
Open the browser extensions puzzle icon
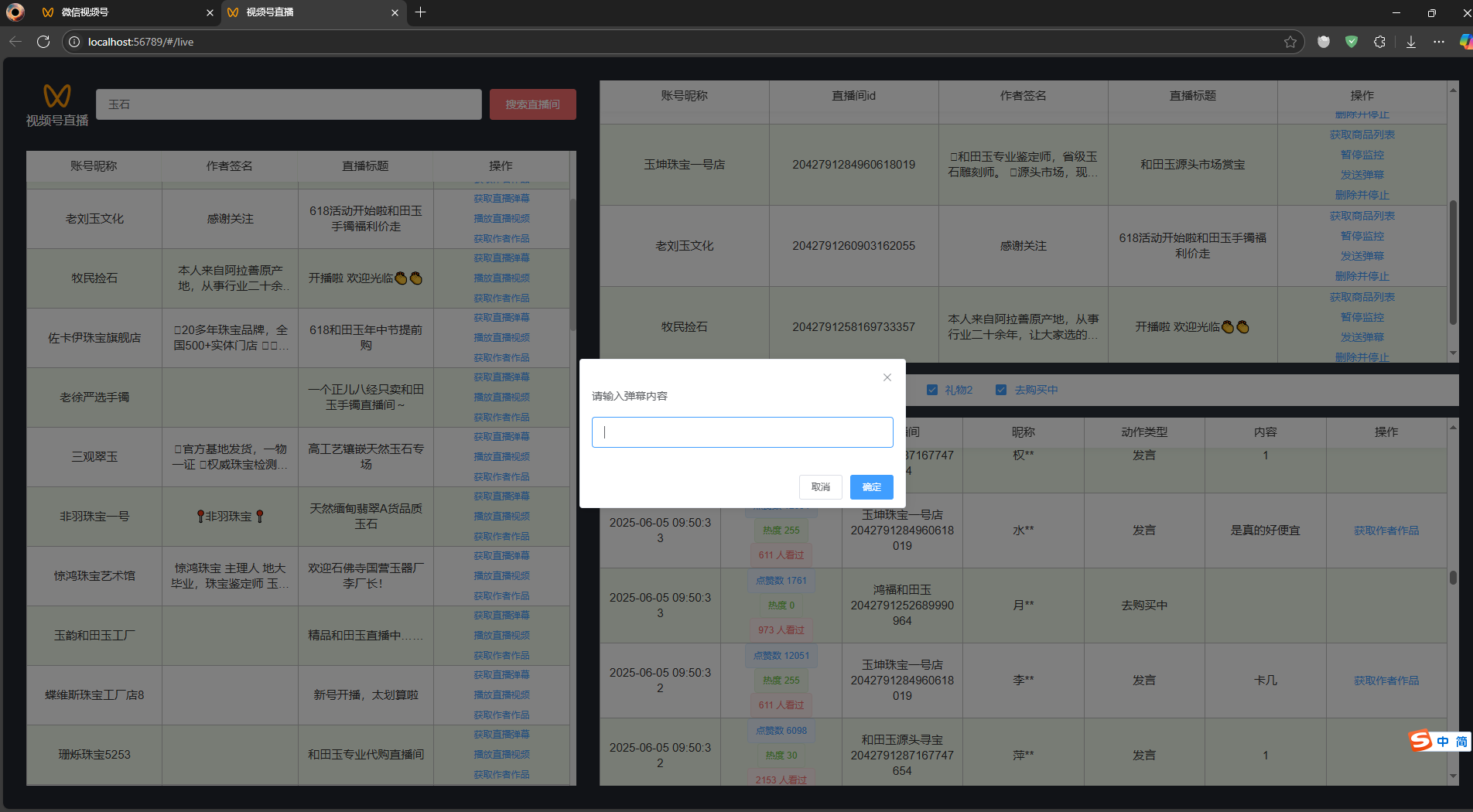(x=1379, y=42)
